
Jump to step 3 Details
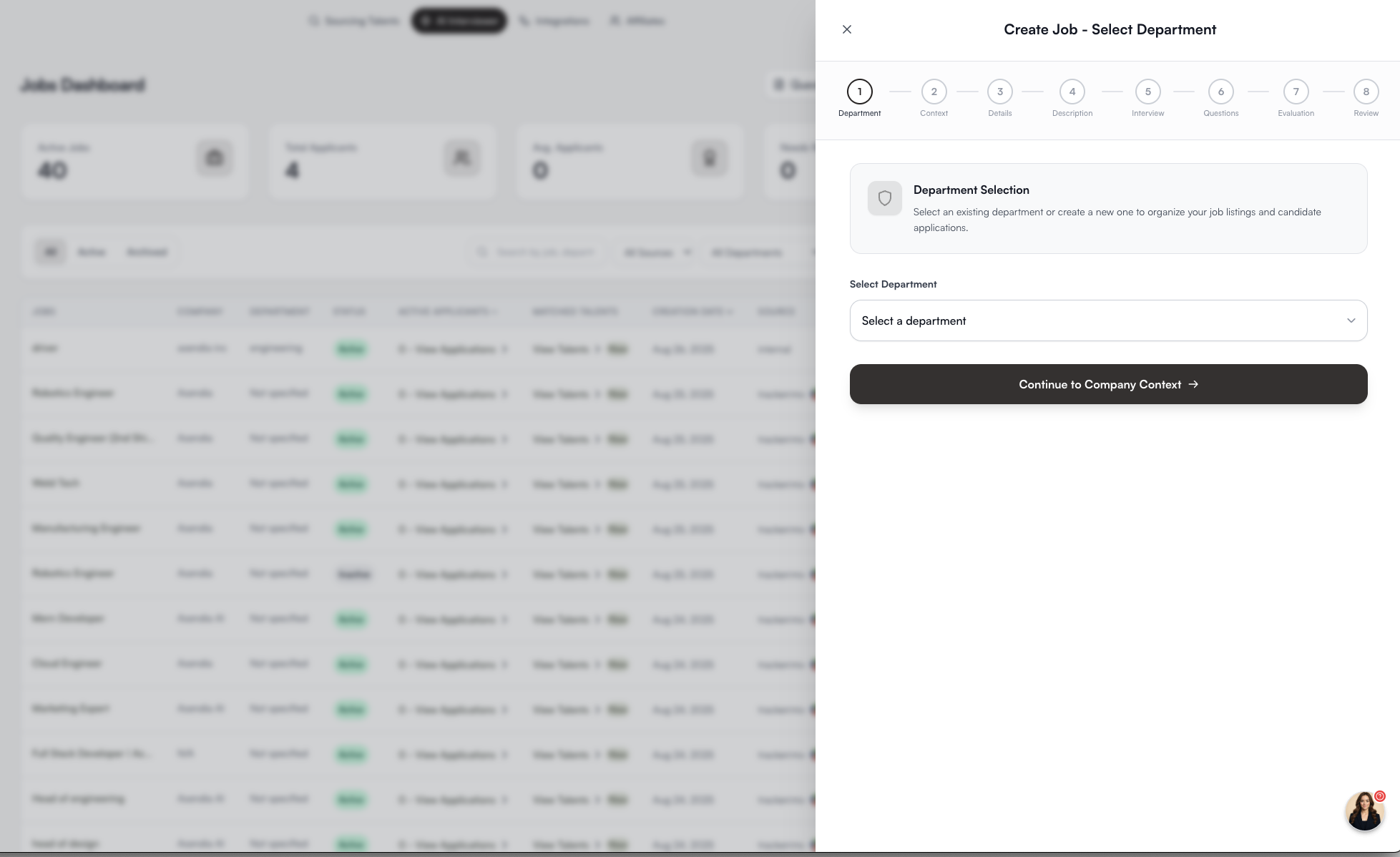click(999, 92)
